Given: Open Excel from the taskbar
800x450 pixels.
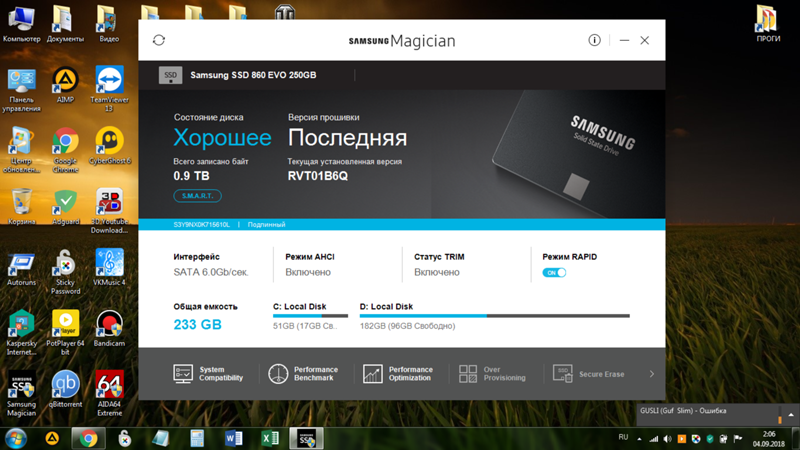Looking at the screenshot, I should (x=270, y=438).
